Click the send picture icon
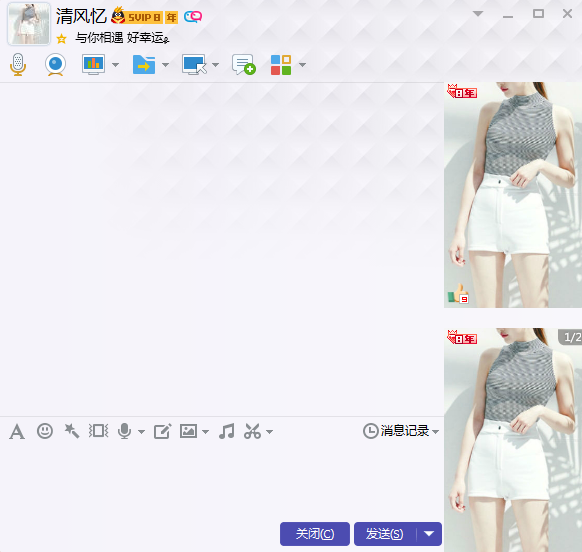This screenshot has width=582, height=552. pyautogui.click(x=189, y=431)
